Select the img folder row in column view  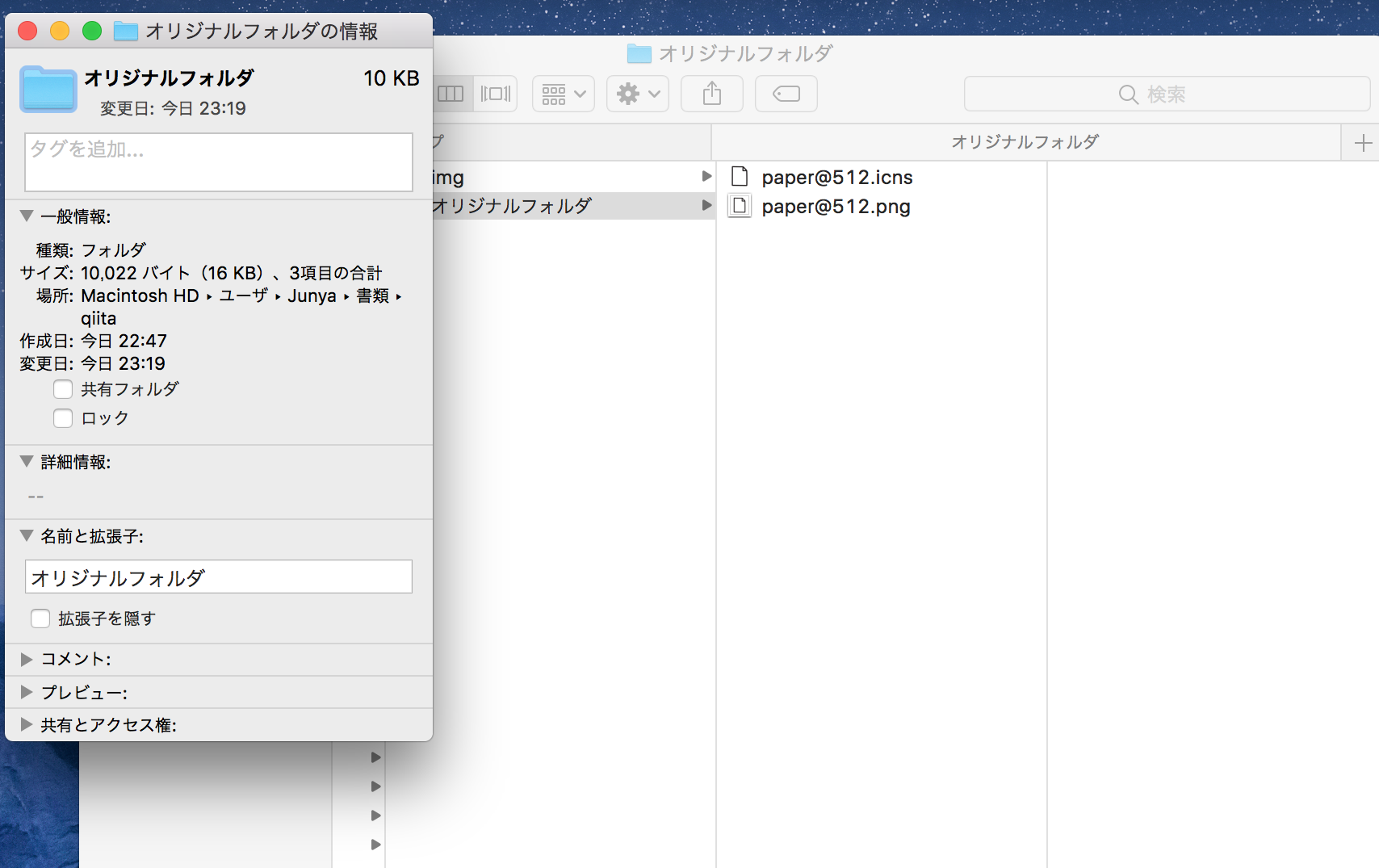pos(574,178)
